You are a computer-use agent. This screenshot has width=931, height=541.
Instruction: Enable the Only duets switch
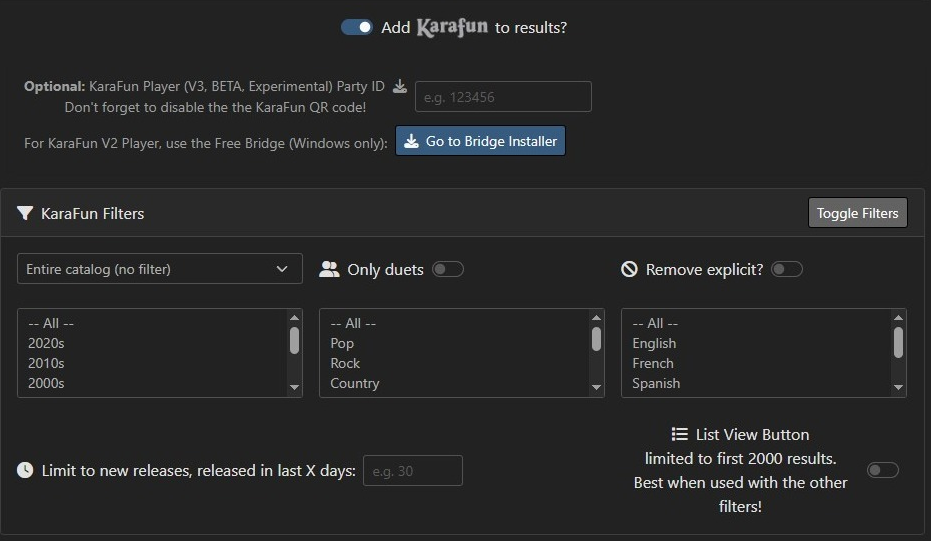click(x=448, y=270)
